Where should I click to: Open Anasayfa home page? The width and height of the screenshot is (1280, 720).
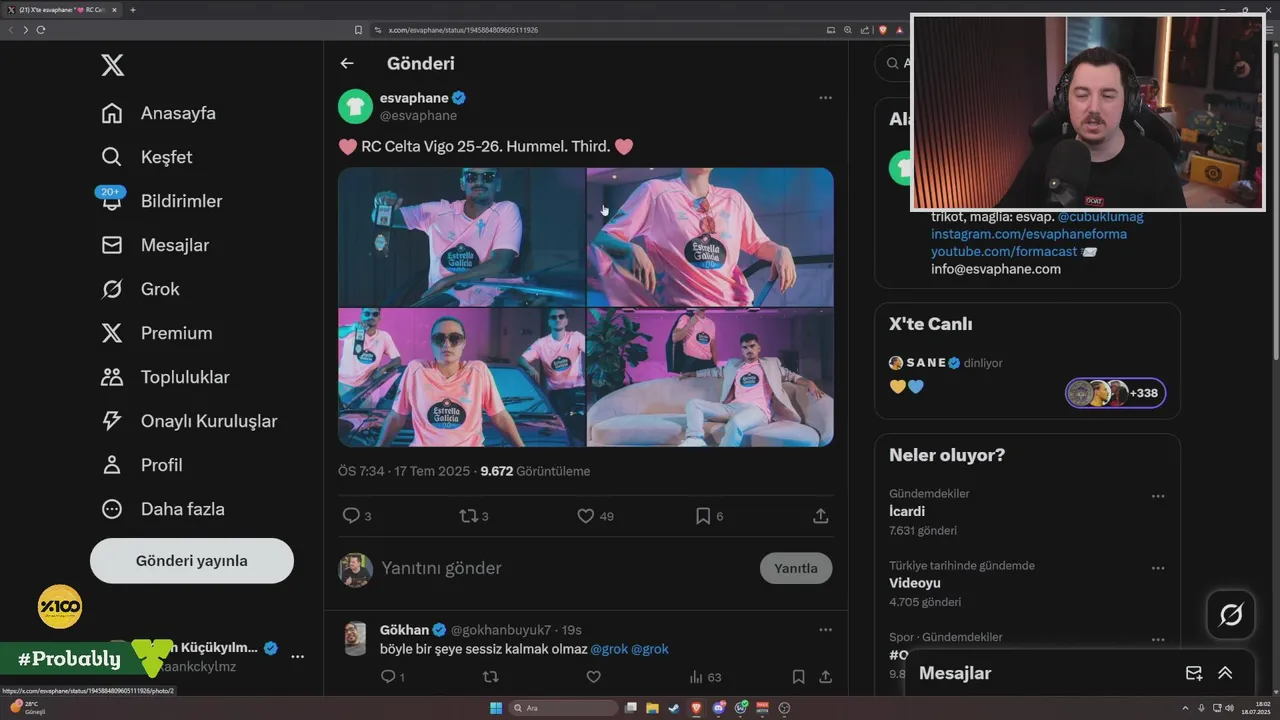pos(158,113)
